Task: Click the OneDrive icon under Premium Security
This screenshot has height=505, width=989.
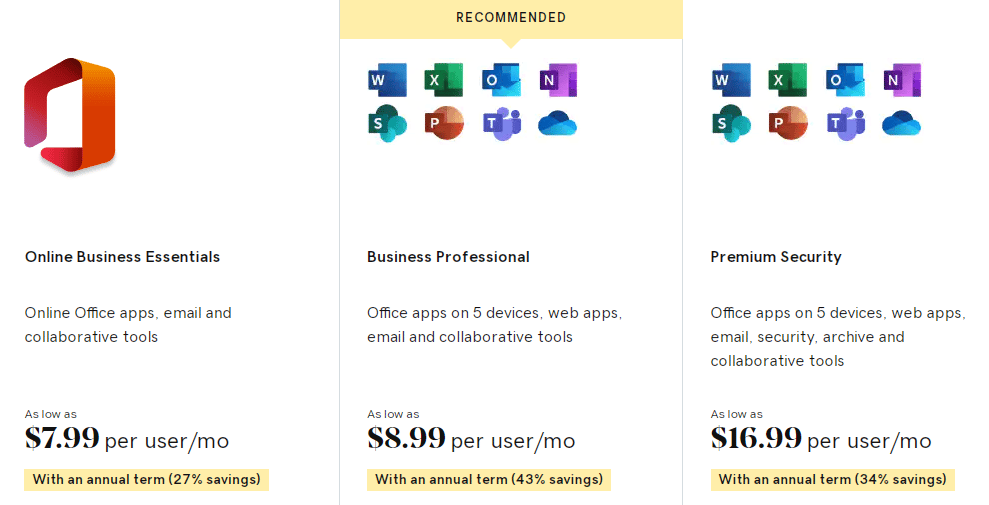Action: (901, 124)
